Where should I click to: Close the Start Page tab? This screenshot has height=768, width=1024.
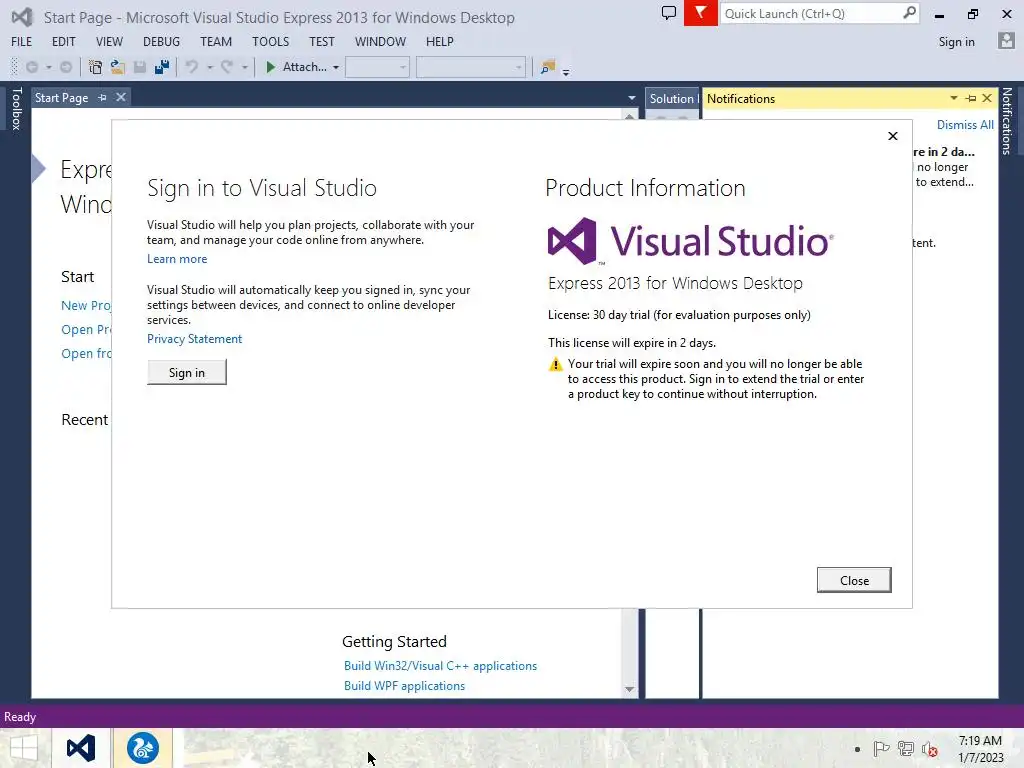(x=121, y=97)
